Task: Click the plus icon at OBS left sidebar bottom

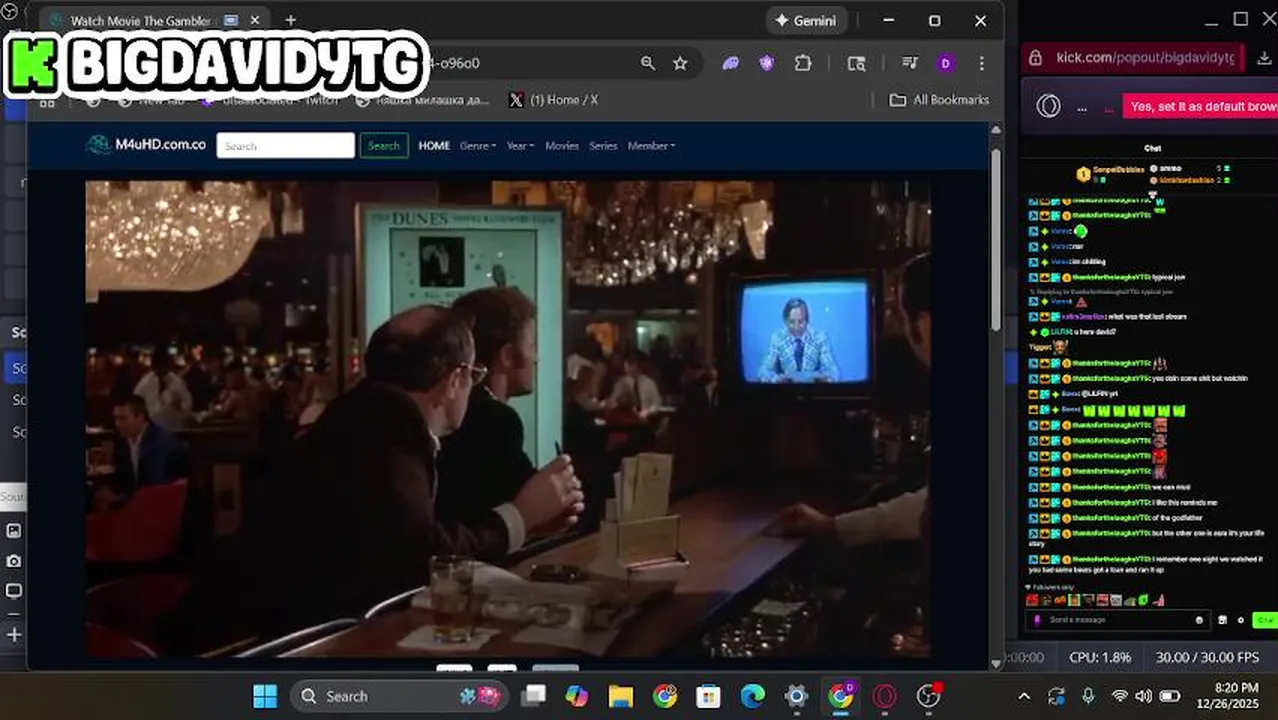Action: (14, 634)
